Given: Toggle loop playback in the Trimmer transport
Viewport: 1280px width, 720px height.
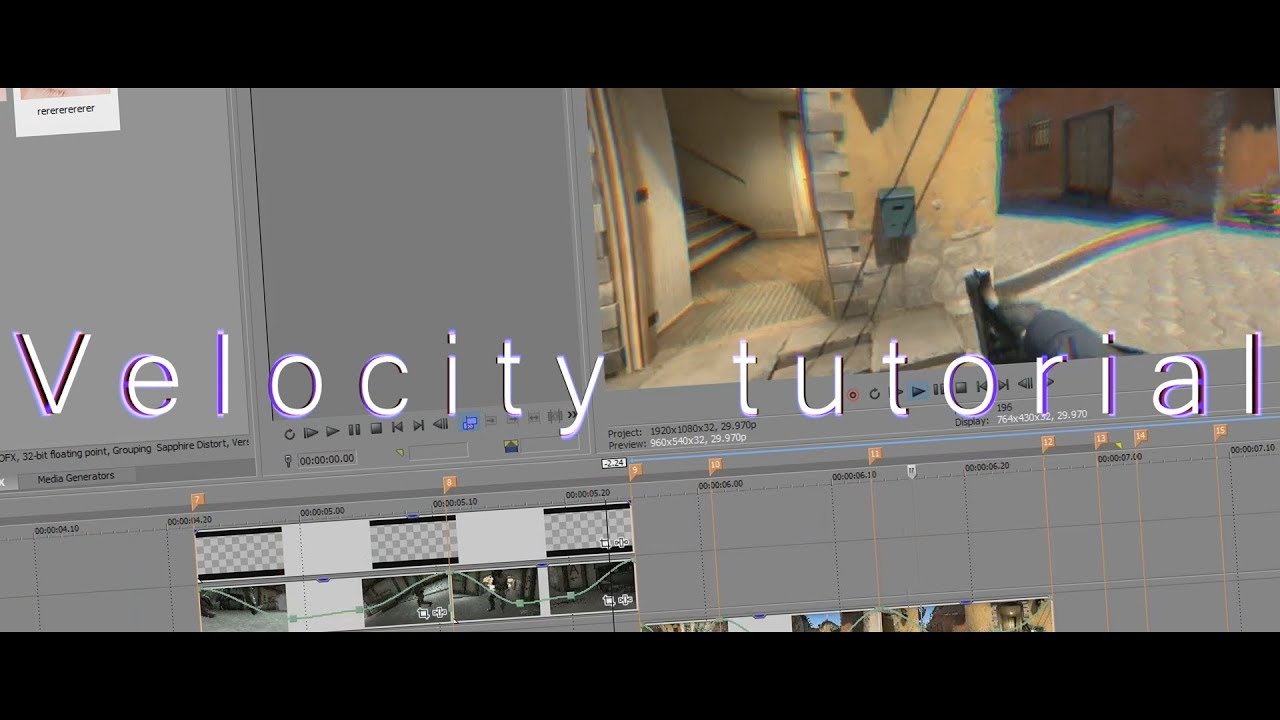Looking at the screenshot, I should click(289, 434).
